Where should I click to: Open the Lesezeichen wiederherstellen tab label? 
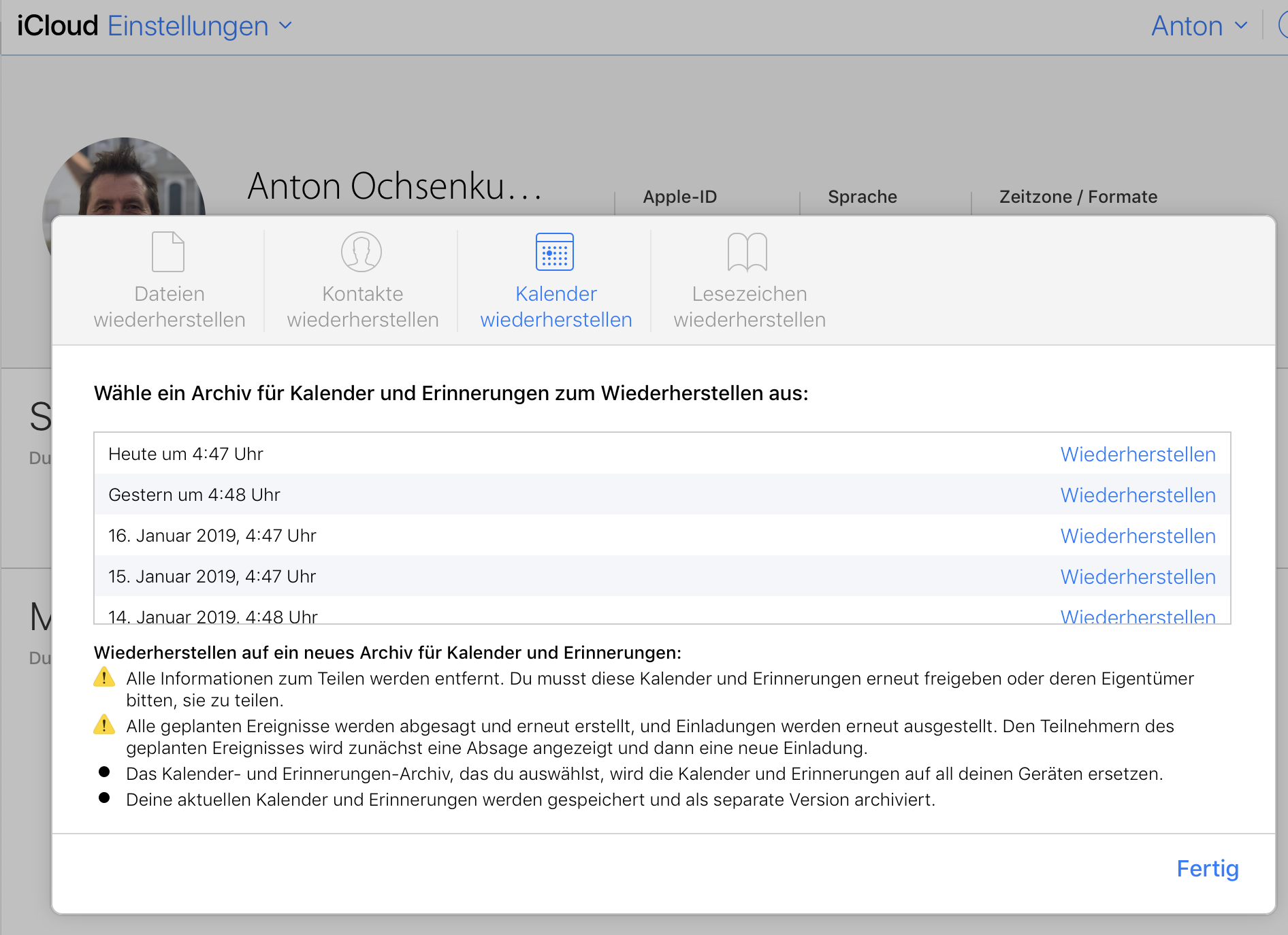click(750, 306)
